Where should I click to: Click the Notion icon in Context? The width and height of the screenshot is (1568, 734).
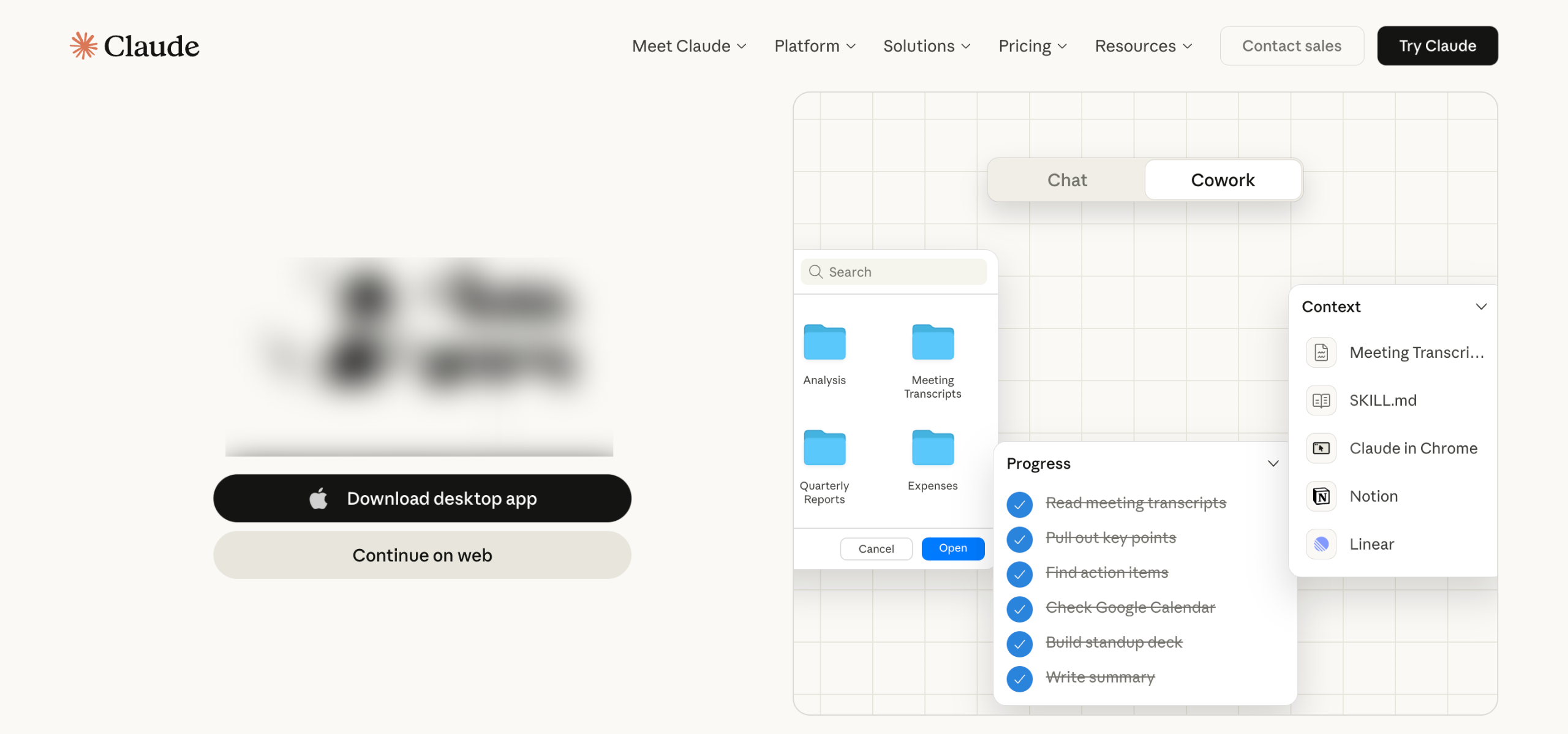1321,496
